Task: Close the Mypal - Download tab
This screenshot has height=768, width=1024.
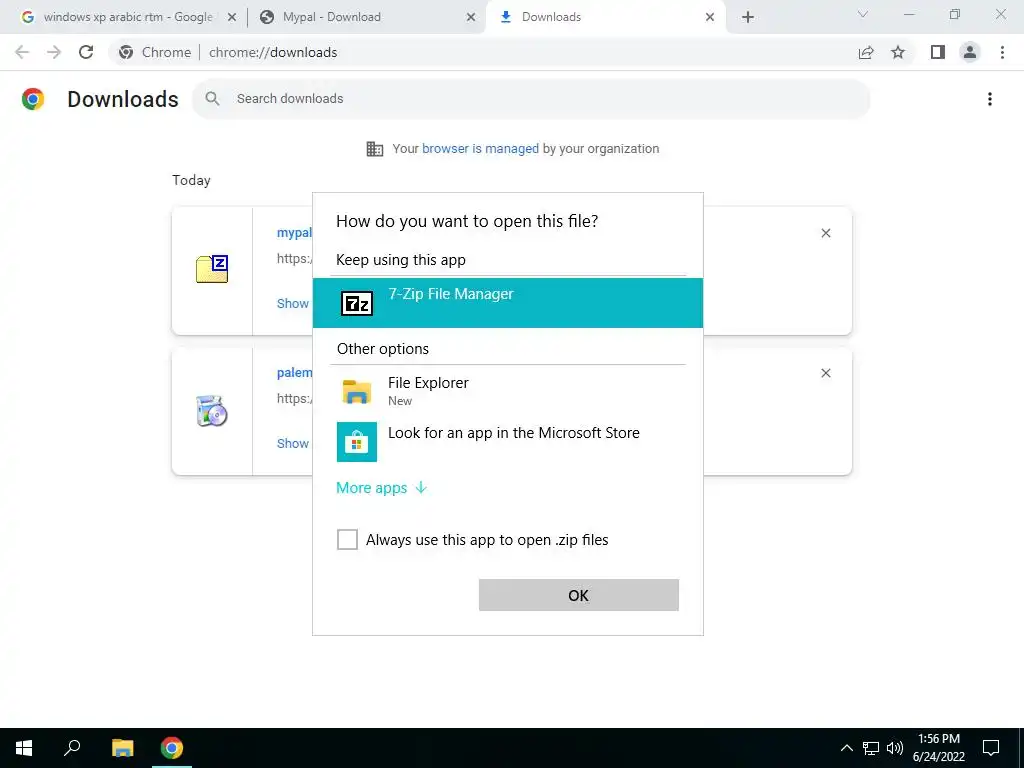Action: pos(471,18)
